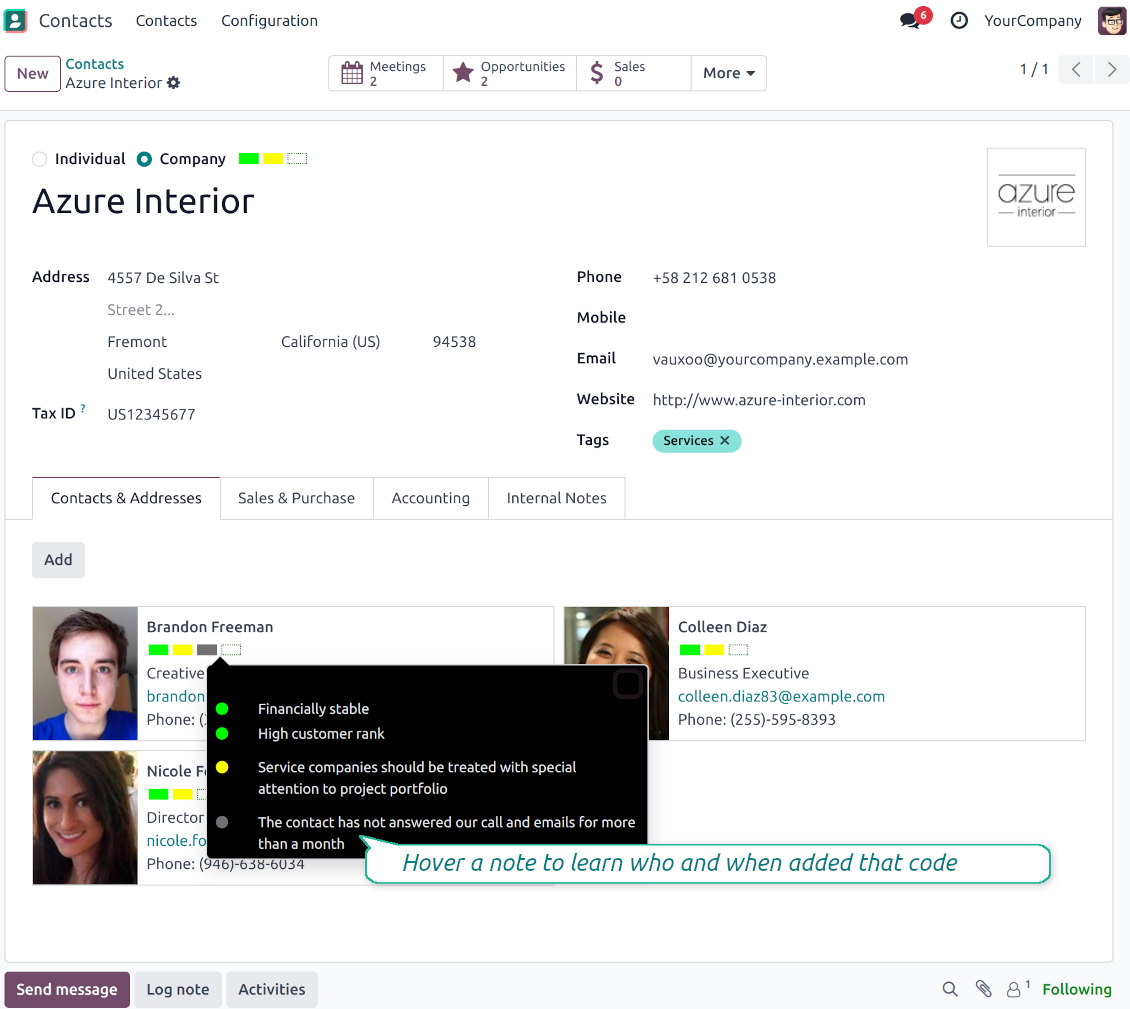Select the Company radio button

click(x=144, y=159)
